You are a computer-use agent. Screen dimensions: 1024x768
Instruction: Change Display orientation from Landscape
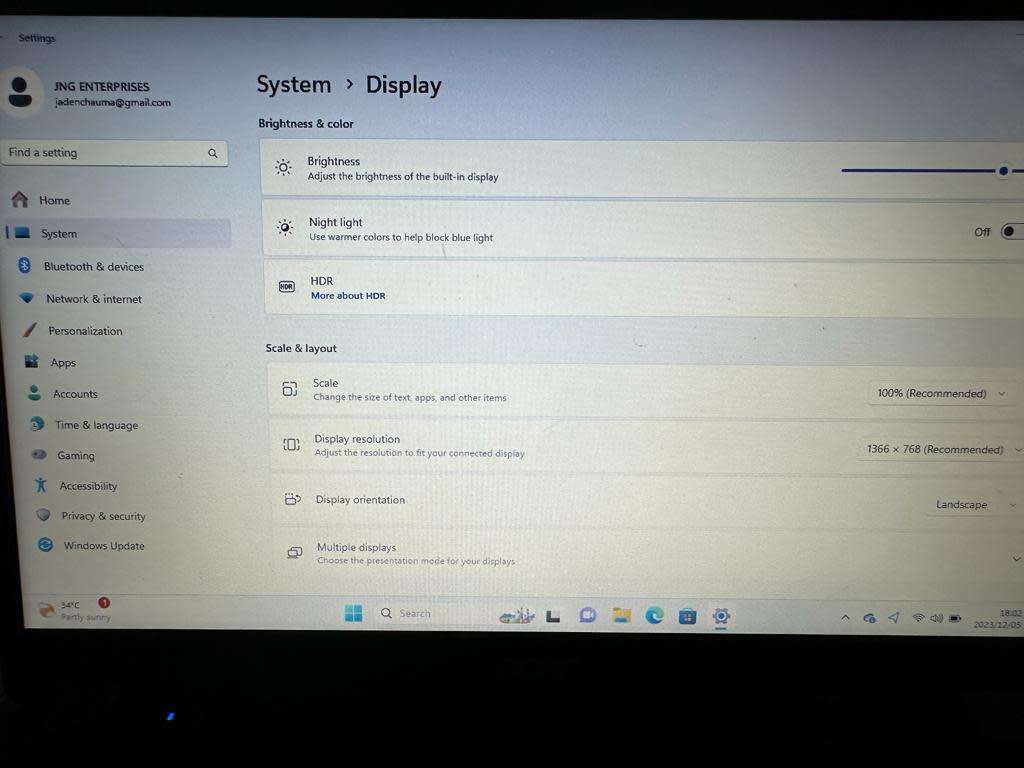pyautogui.click(x=960, y=504)
